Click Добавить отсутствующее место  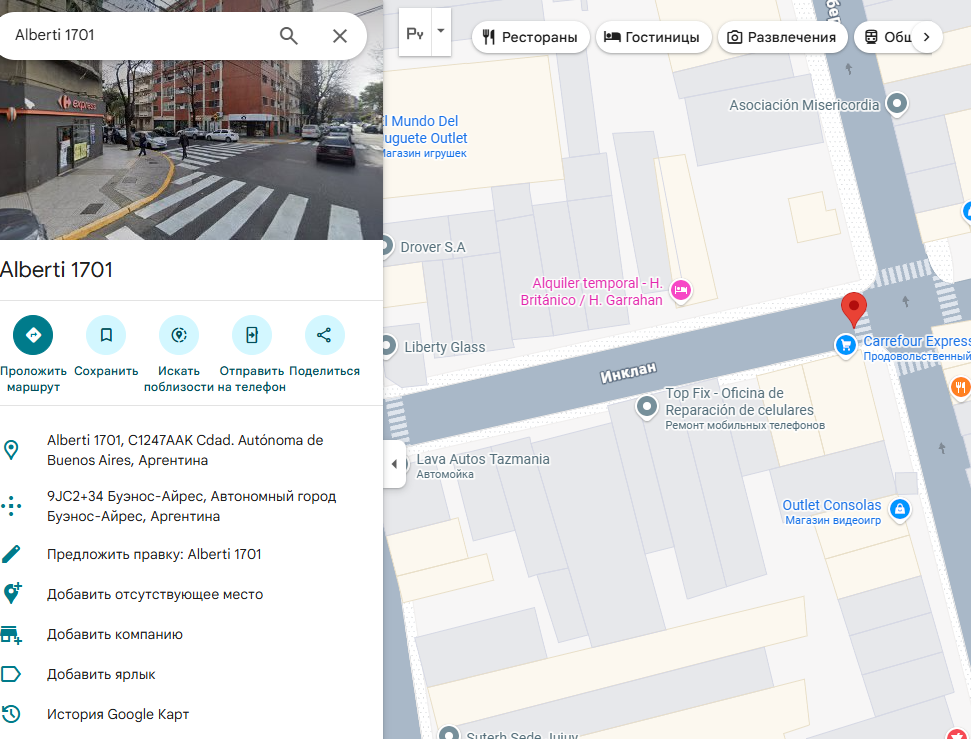click(x=155, y=594)
